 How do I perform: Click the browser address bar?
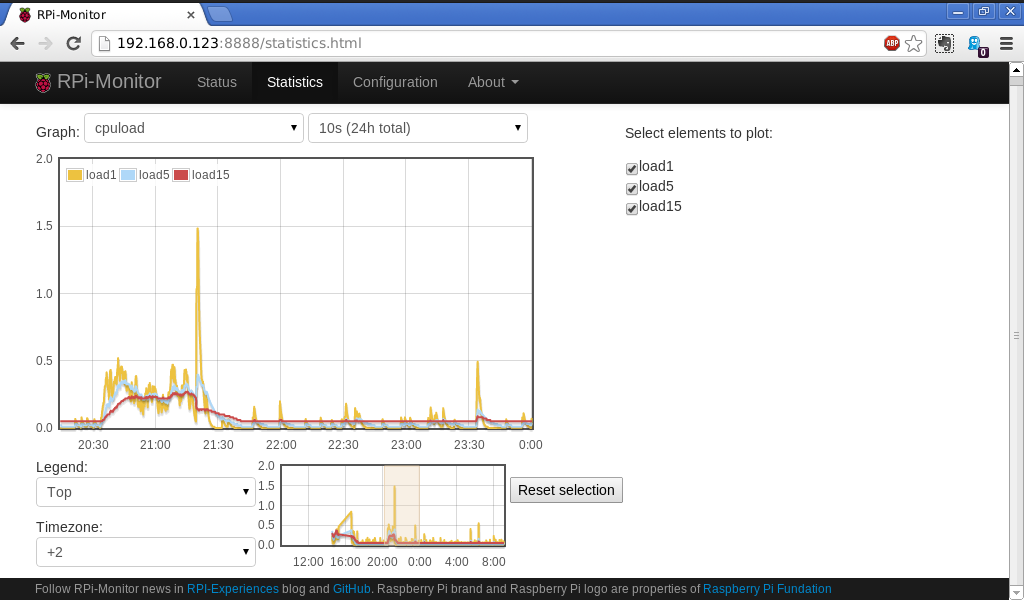490,43
